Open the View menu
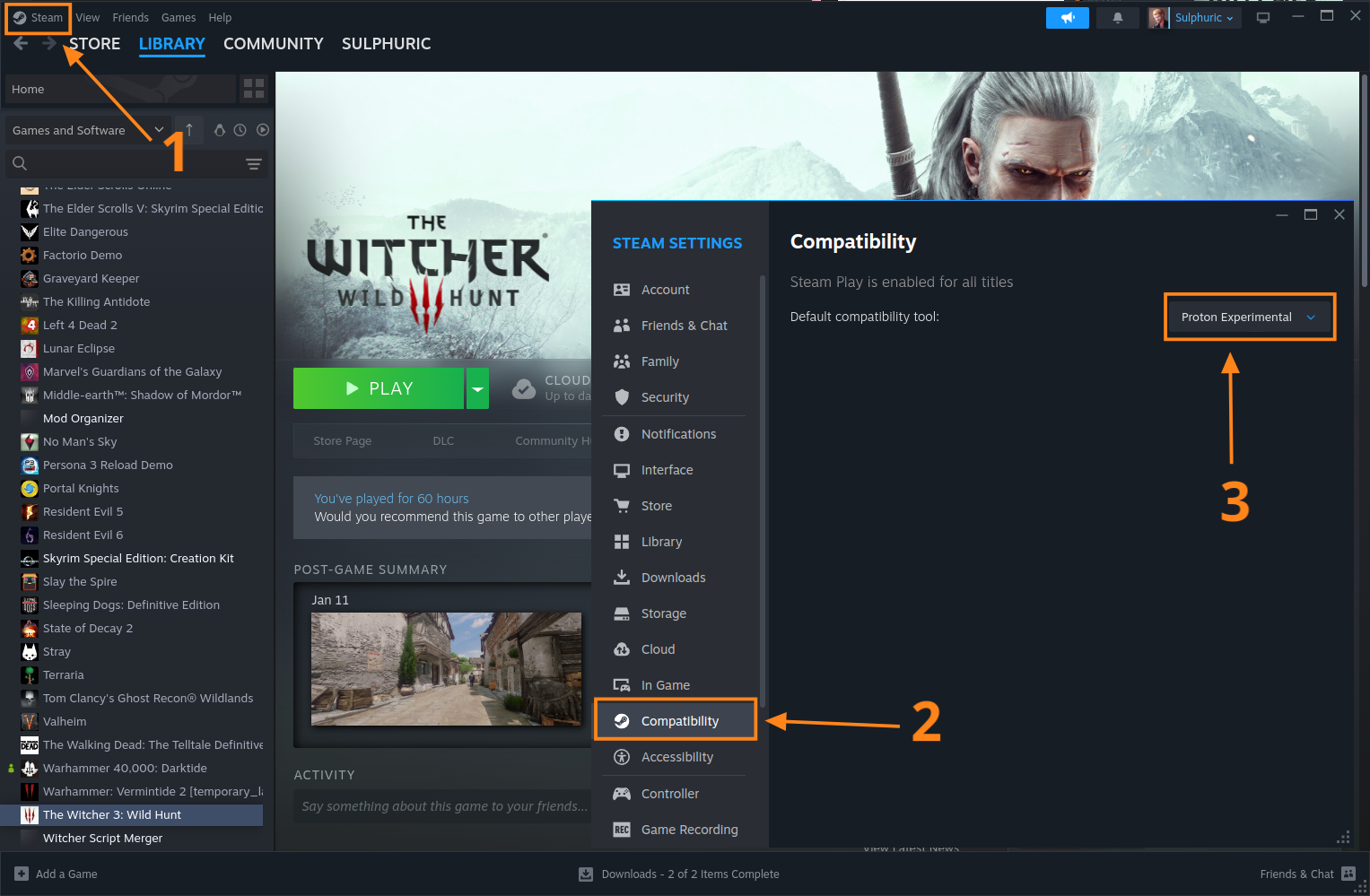This screenshot has width=1370, height=896. [x=88, y=18]
